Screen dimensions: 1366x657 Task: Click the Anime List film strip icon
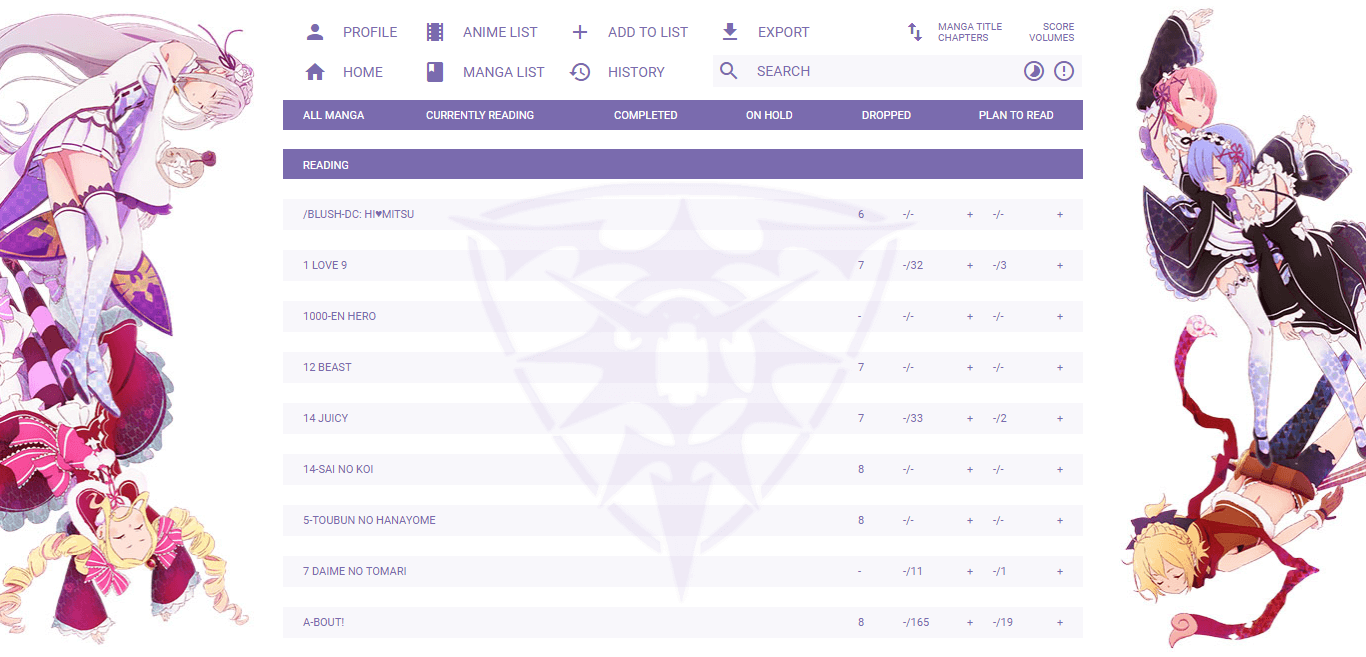click(435, 32)
